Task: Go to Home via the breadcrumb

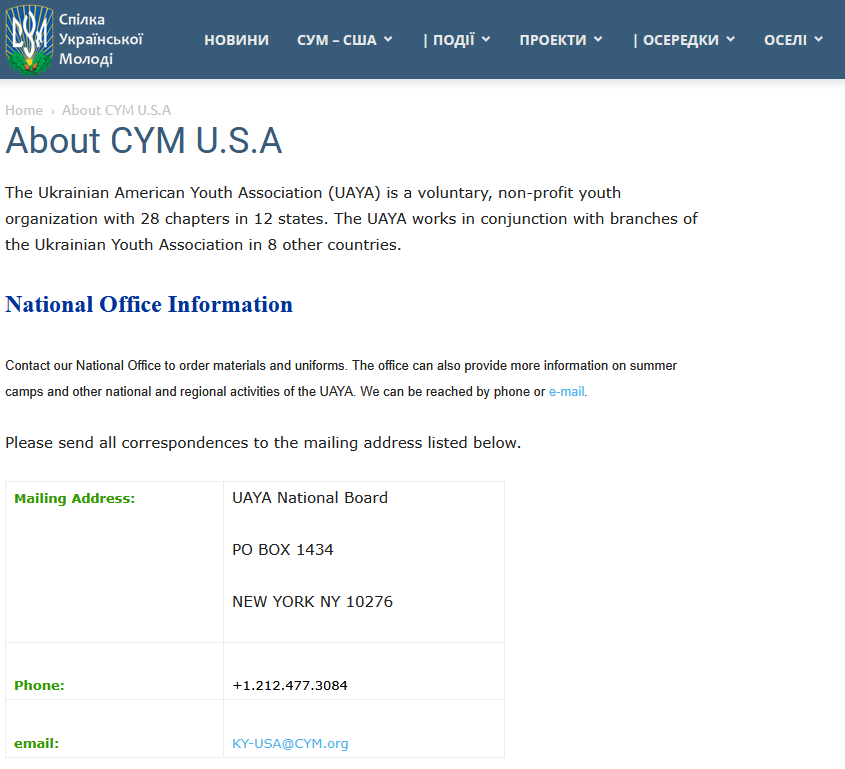Action: tap(24, 110)
